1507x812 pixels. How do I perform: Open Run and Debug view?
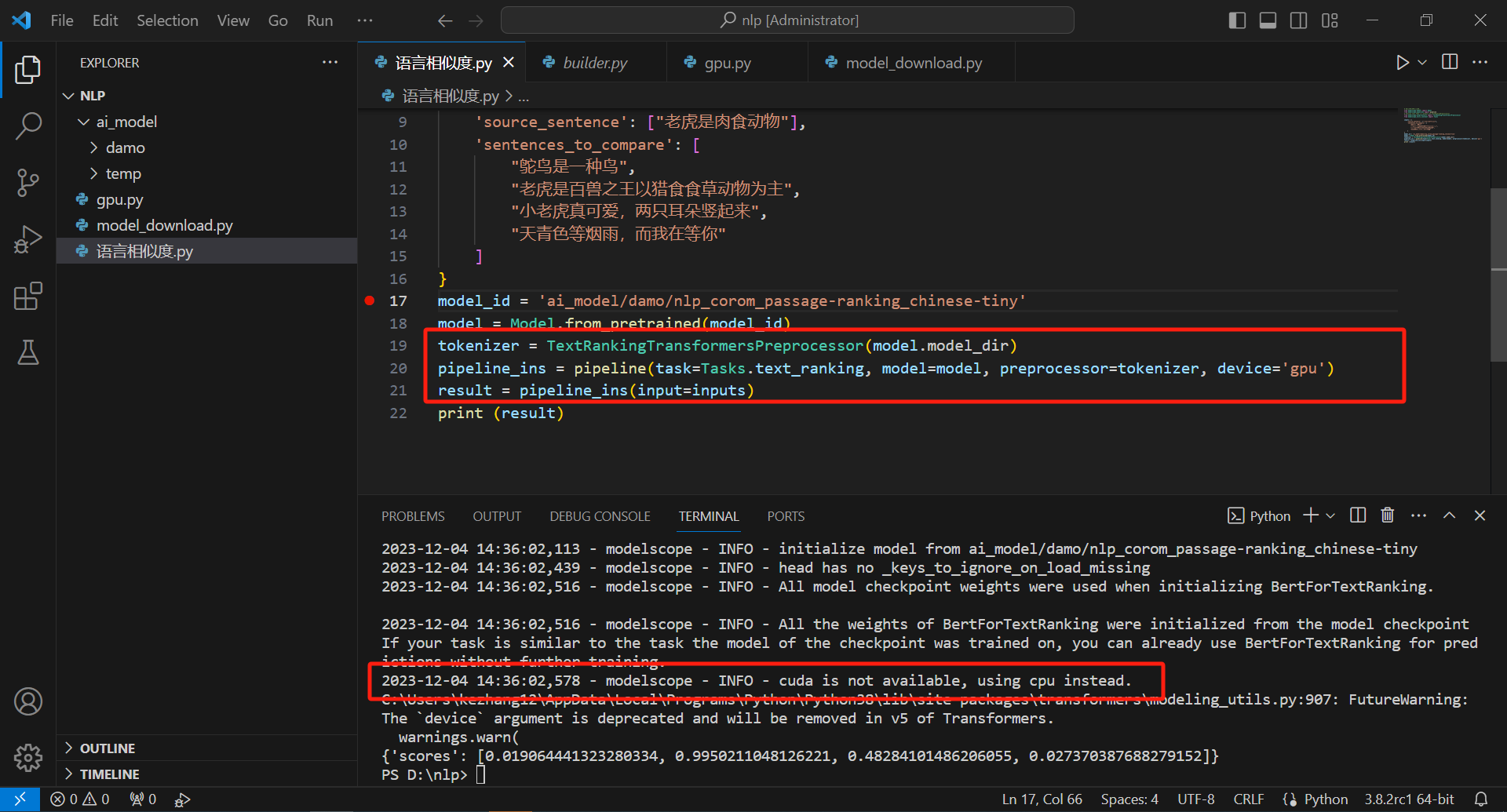[x=28, y=239]
